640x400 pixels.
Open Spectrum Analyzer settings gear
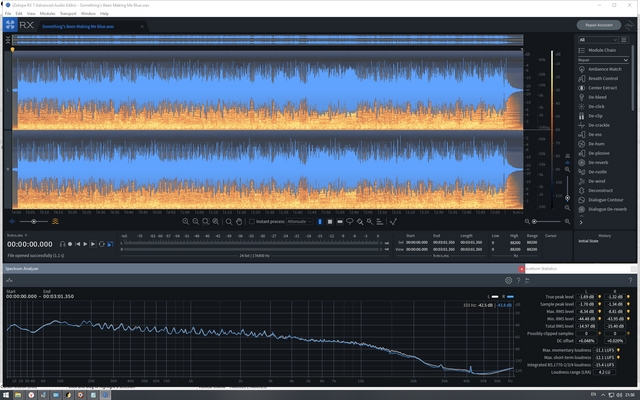click(x=507, y=281)
